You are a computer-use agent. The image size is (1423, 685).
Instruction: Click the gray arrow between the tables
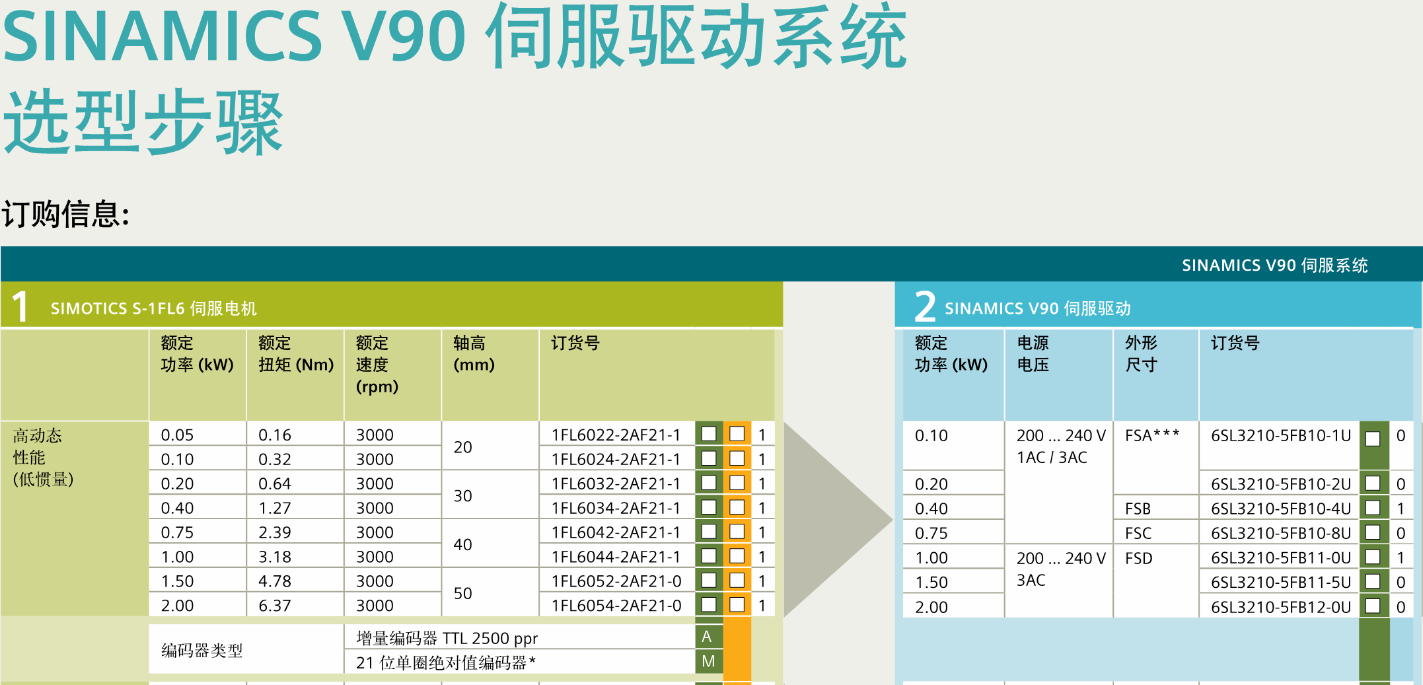[x=835, y=518]
